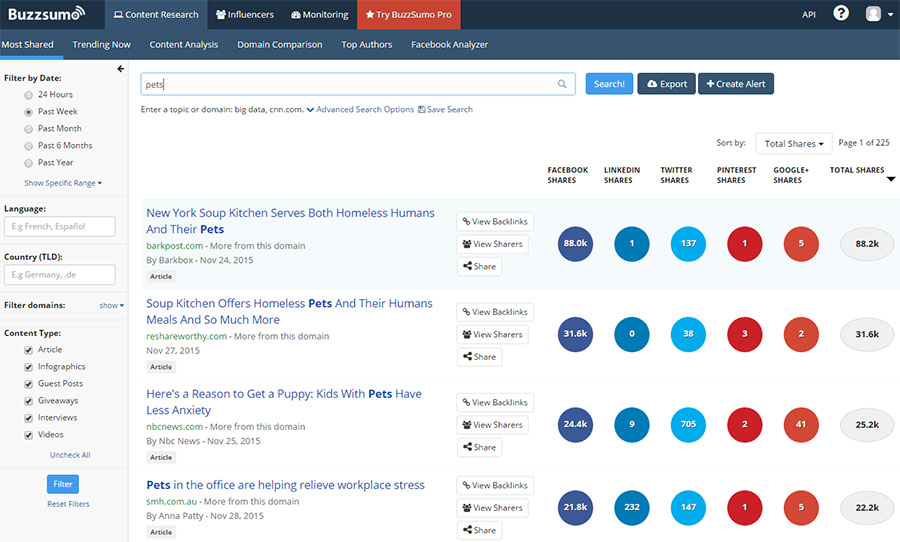Open Domain Comparison
This screenshot has height=542, width=900.
tap(280, 44)
